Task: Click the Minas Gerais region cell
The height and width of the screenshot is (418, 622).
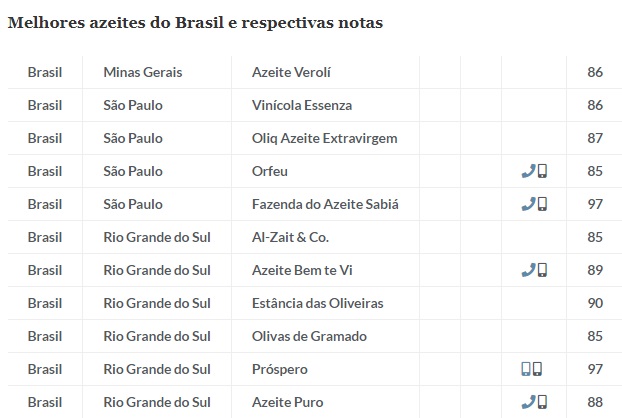Action: coord(143,72)
